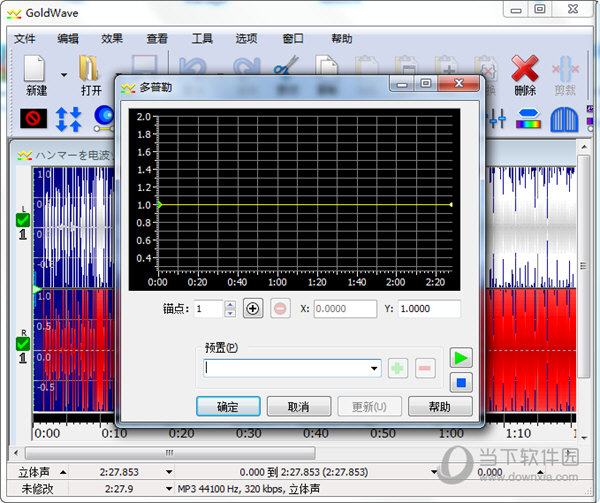Click the horizontal scrollbar thumb
600x503 pixels.
170,453
